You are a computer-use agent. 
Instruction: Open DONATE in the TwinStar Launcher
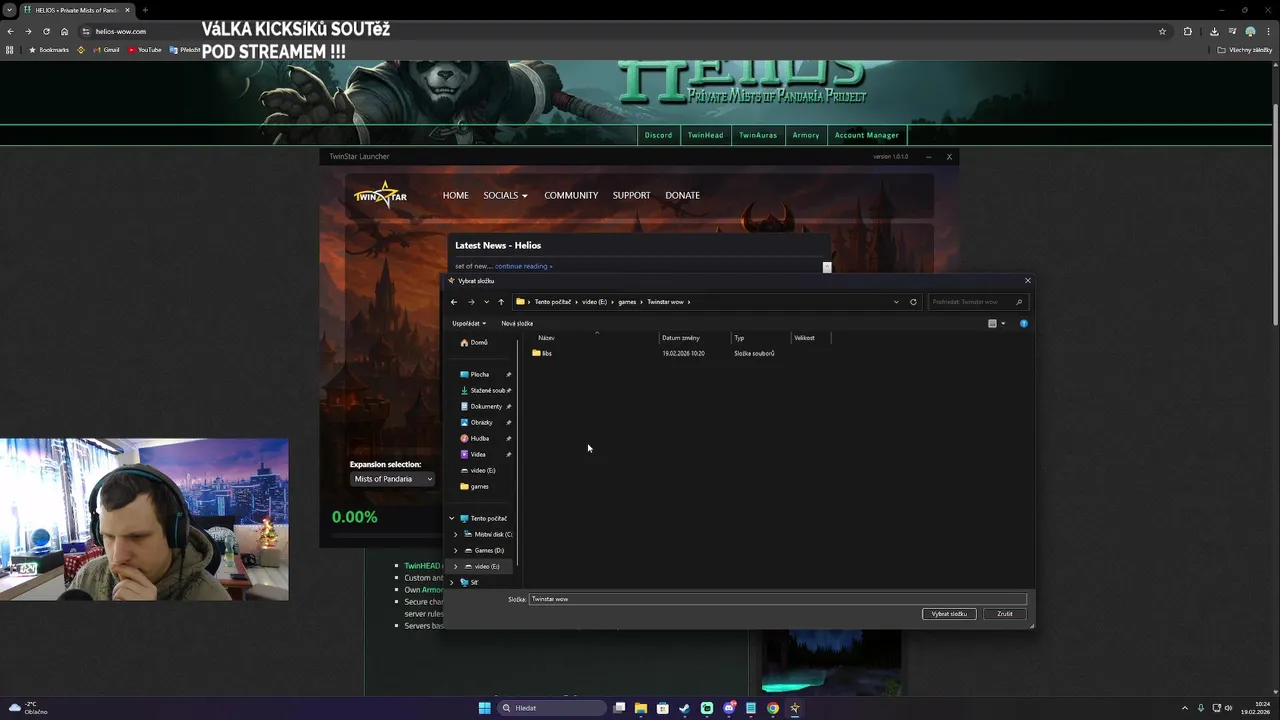[682, 195]
